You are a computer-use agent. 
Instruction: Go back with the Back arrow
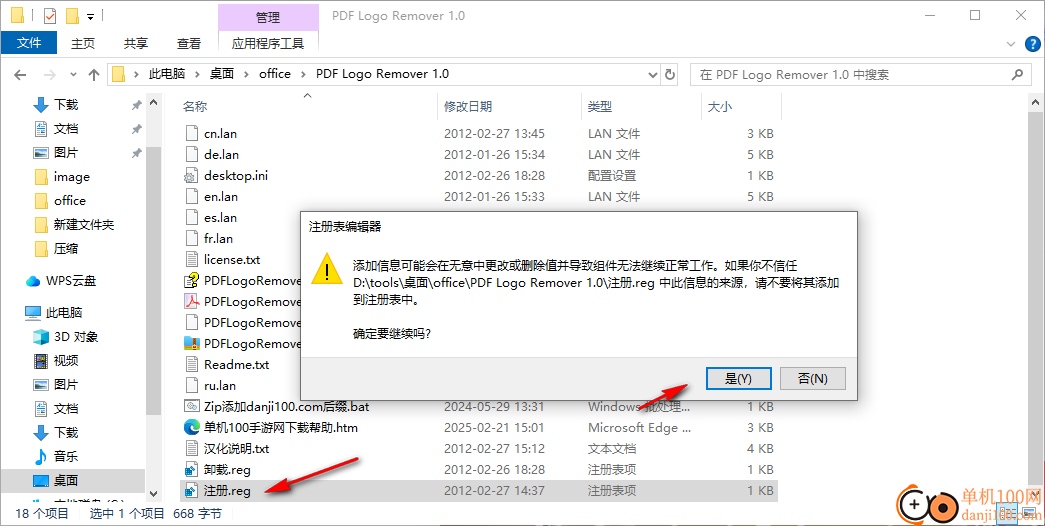[x=21, y=75]
